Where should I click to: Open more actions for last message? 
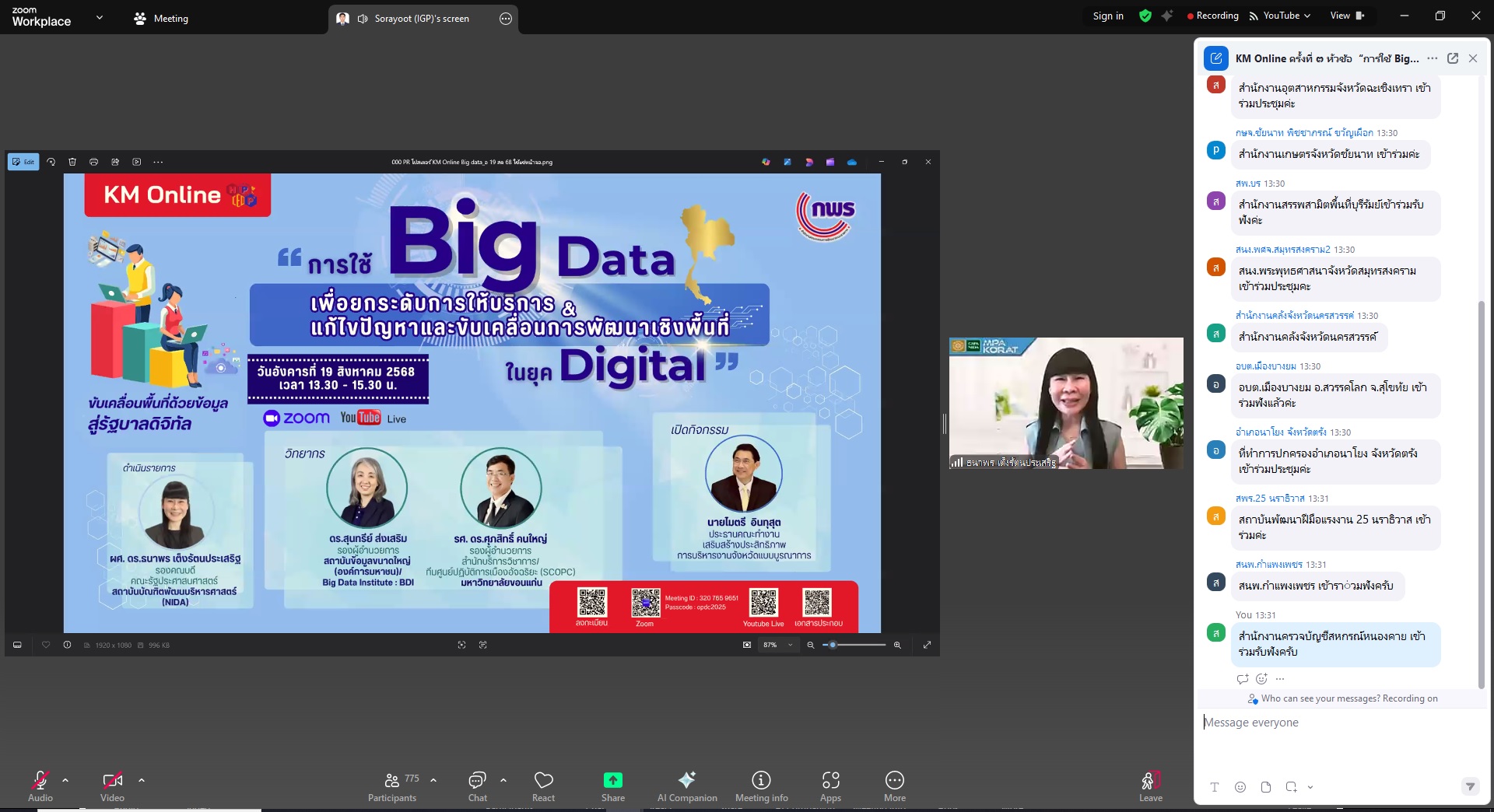[1280, 679]
